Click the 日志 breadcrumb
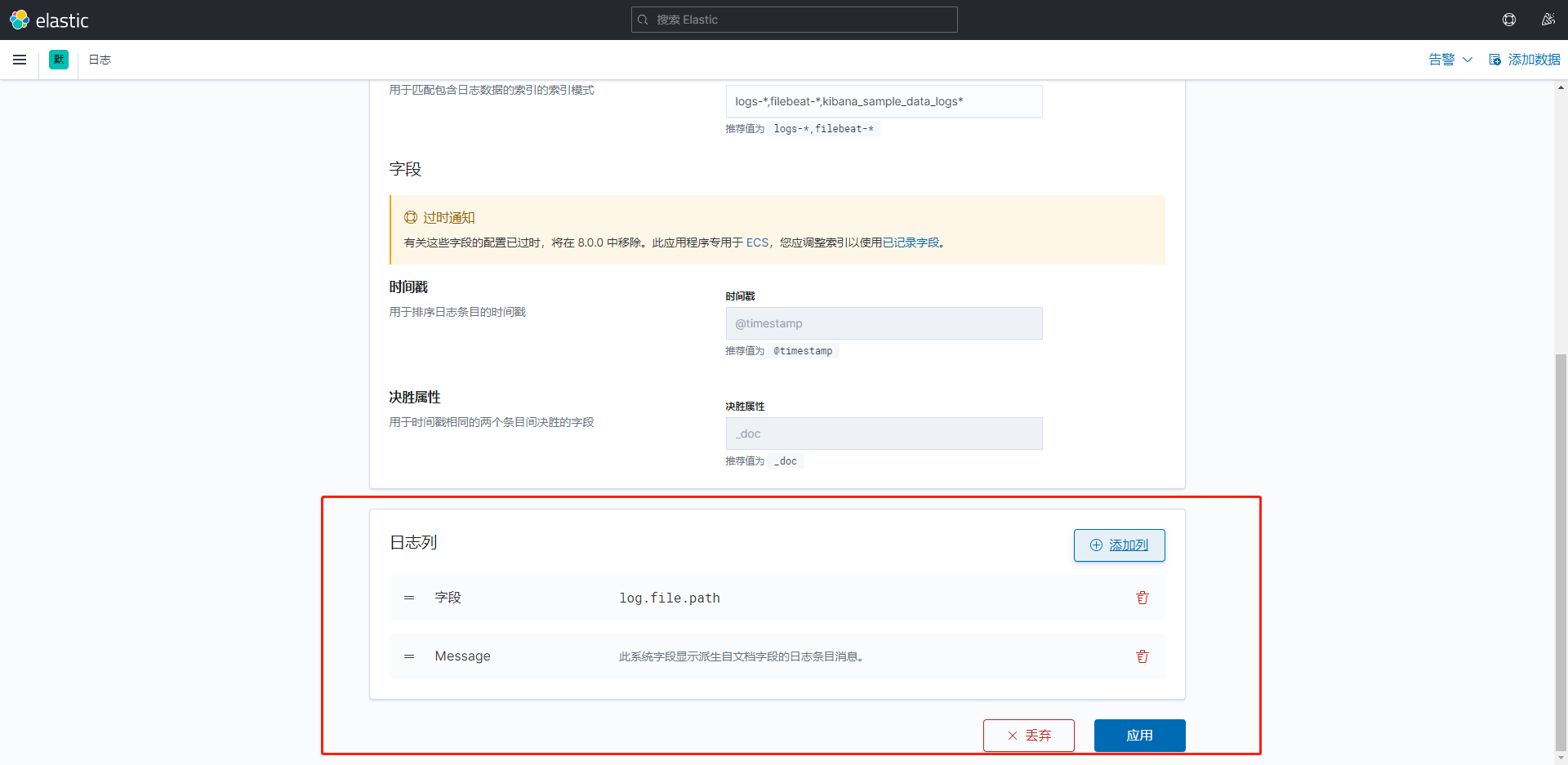The image size is (1568, 765). [x=100, y=60]
